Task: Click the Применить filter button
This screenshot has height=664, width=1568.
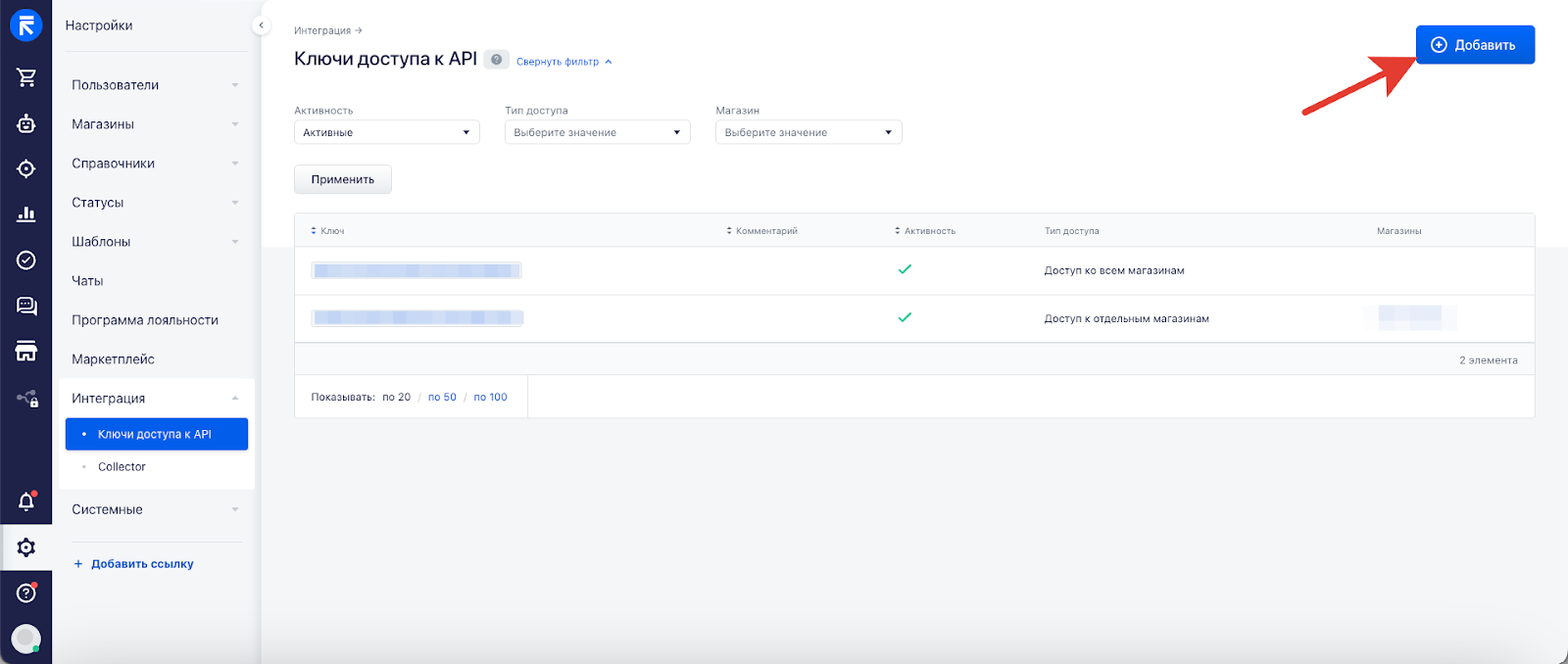Action: tap(343, 179)
